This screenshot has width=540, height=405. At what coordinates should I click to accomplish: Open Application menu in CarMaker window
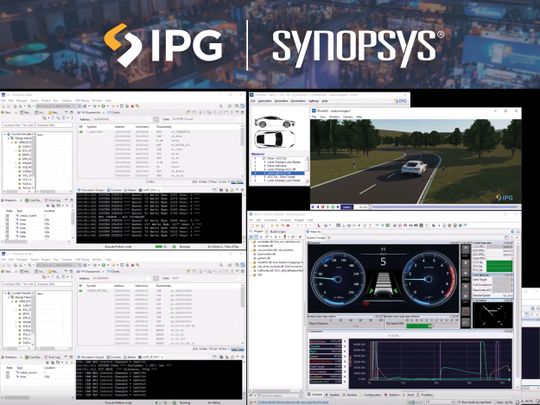[x=265, y=101]
